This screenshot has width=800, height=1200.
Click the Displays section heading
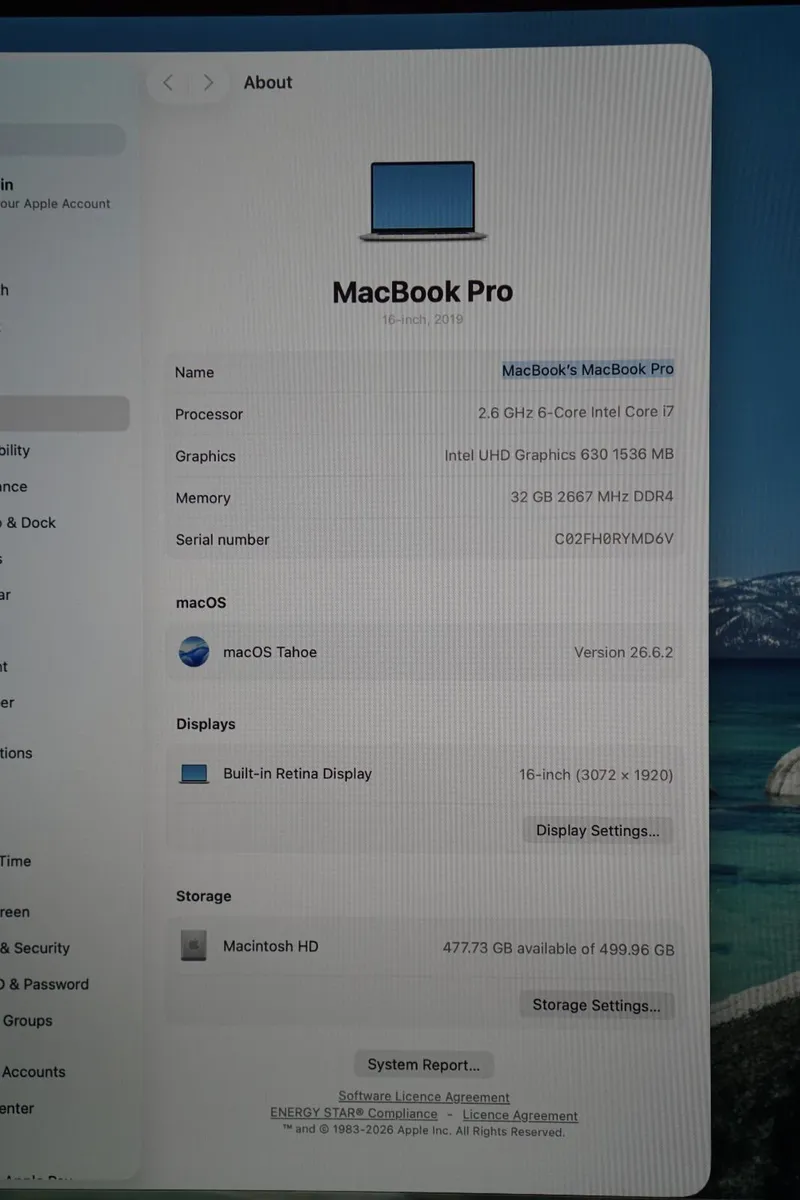tap(206, 724)
